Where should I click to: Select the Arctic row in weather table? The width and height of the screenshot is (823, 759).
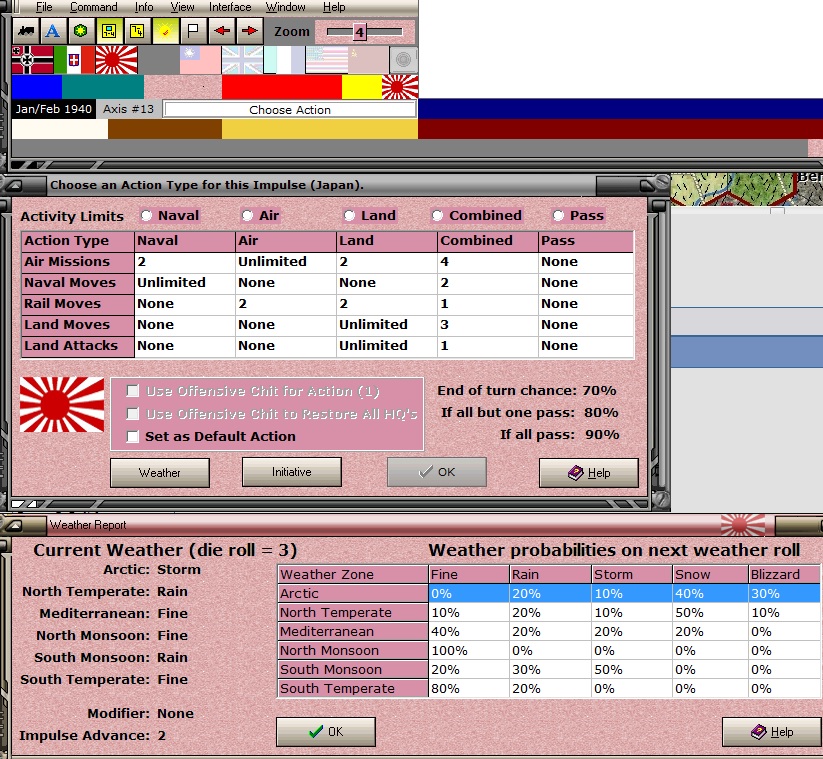[x=548, y=594]
